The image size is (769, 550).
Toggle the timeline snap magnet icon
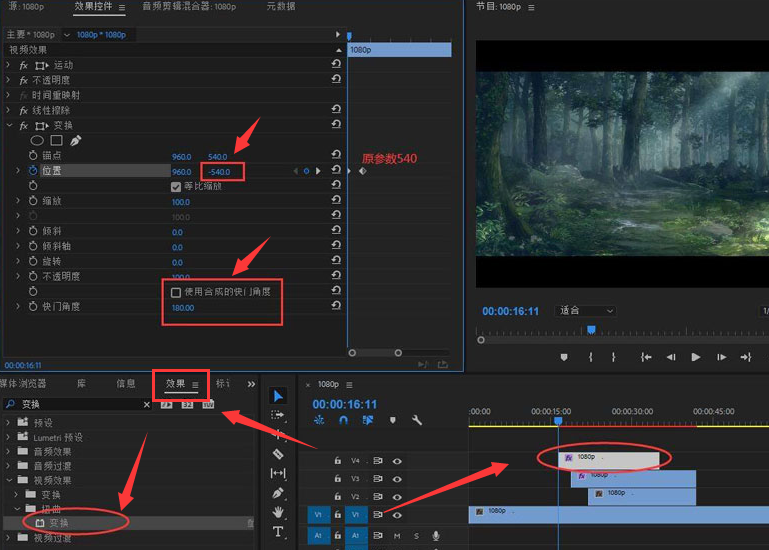click(343, 420)
